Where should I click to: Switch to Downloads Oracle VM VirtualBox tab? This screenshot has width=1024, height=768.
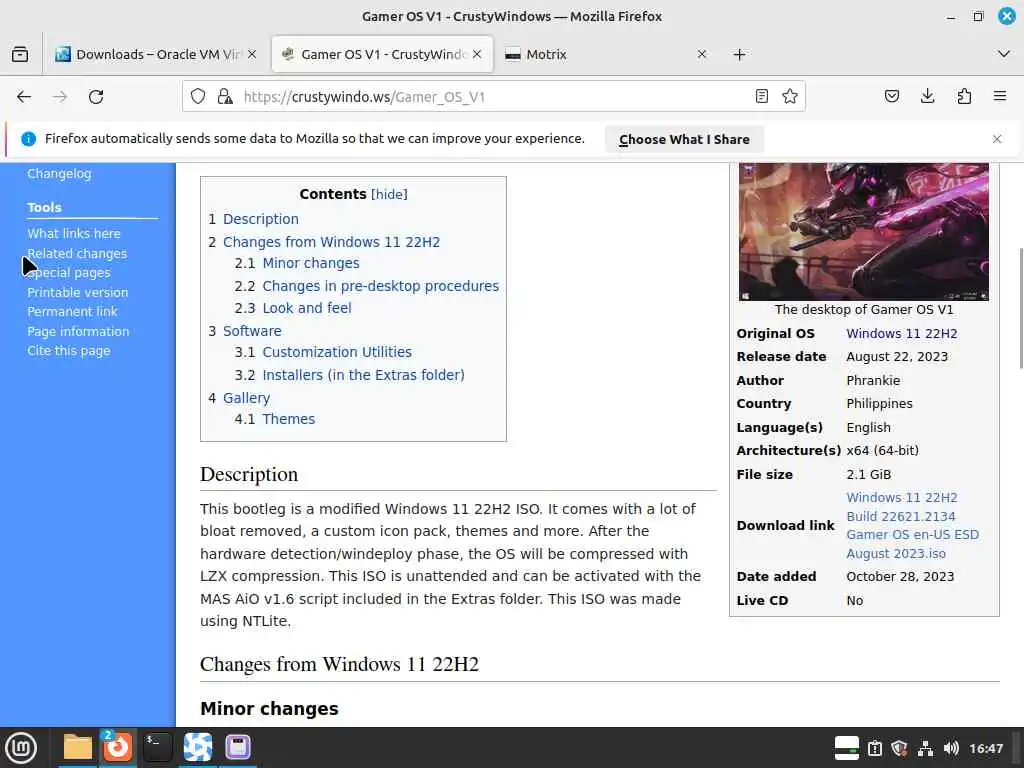[157, 54]
